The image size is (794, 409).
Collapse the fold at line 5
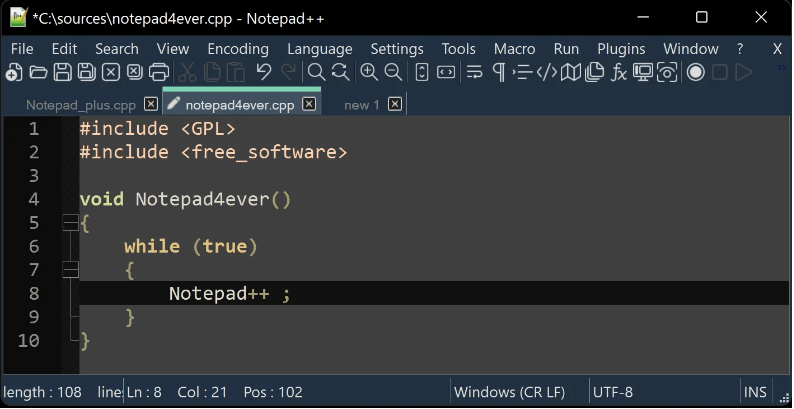click(x=70, y=223)
